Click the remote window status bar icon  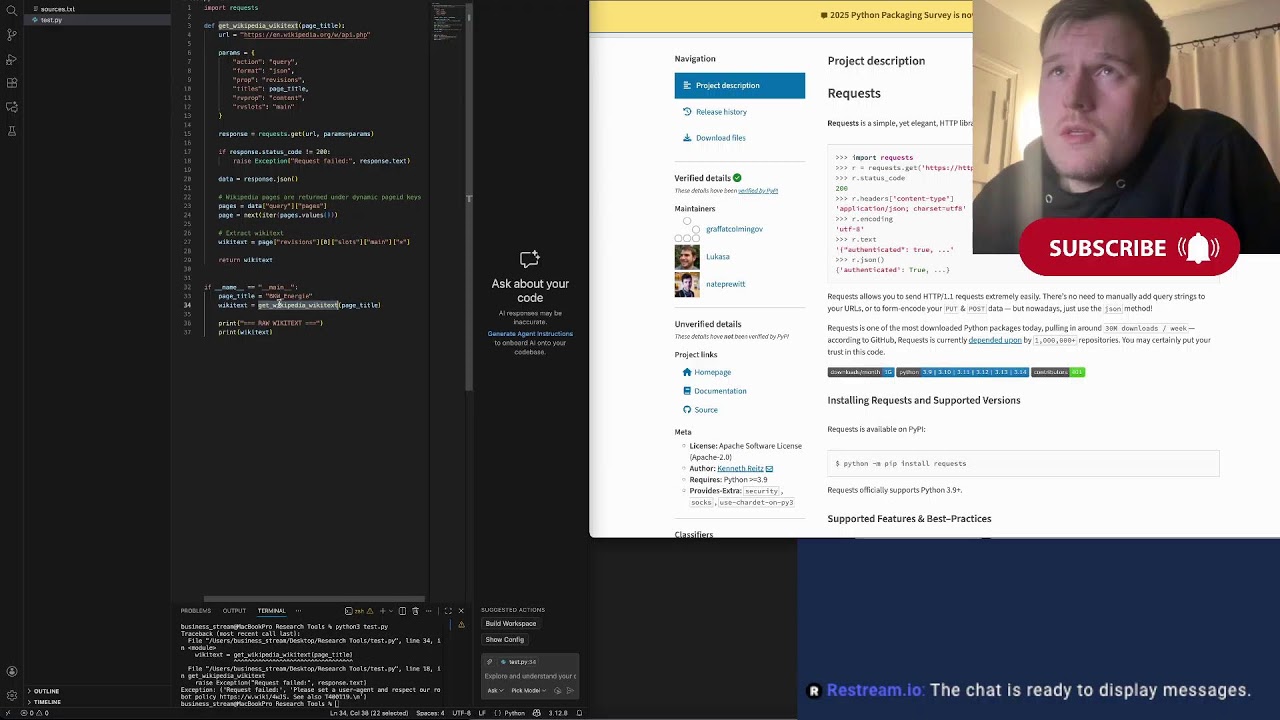pyautogui.click(x=8, y=713)
